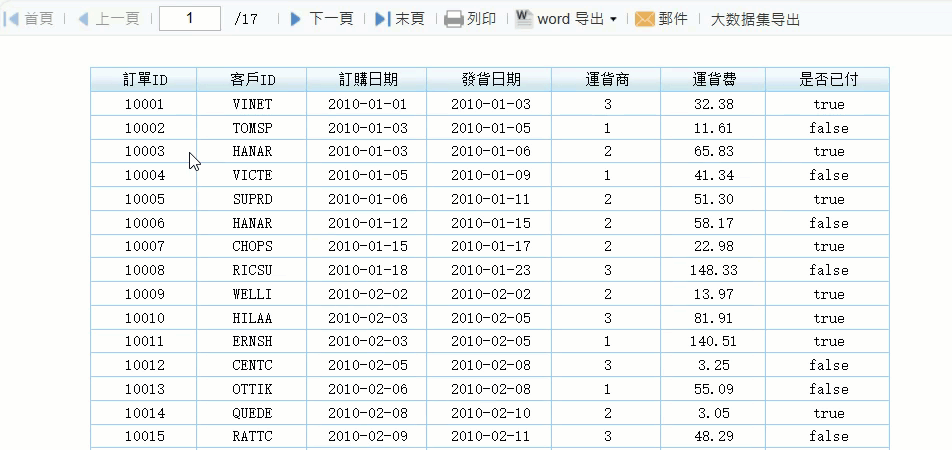952x450 pixels.
Task: Select customer cell CHOPS
Action: click(252, 247)
